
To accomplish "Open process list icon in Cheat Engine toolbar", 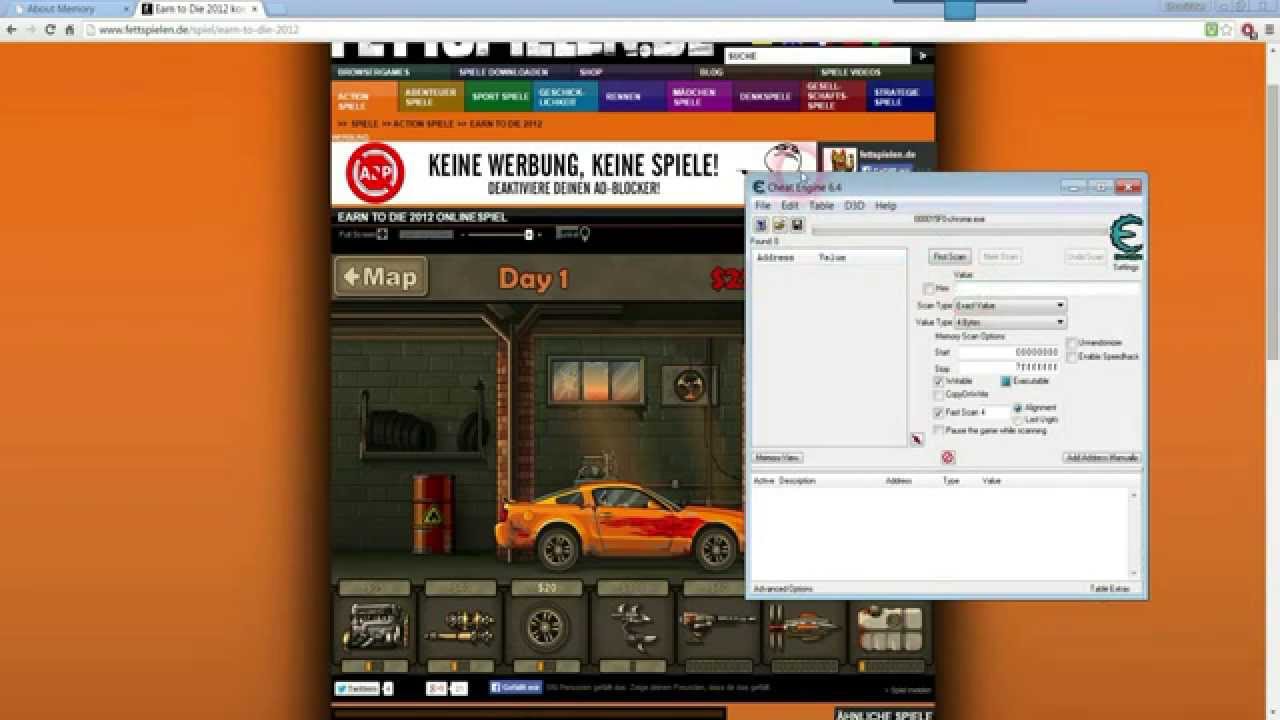I will tap(761, 225).
